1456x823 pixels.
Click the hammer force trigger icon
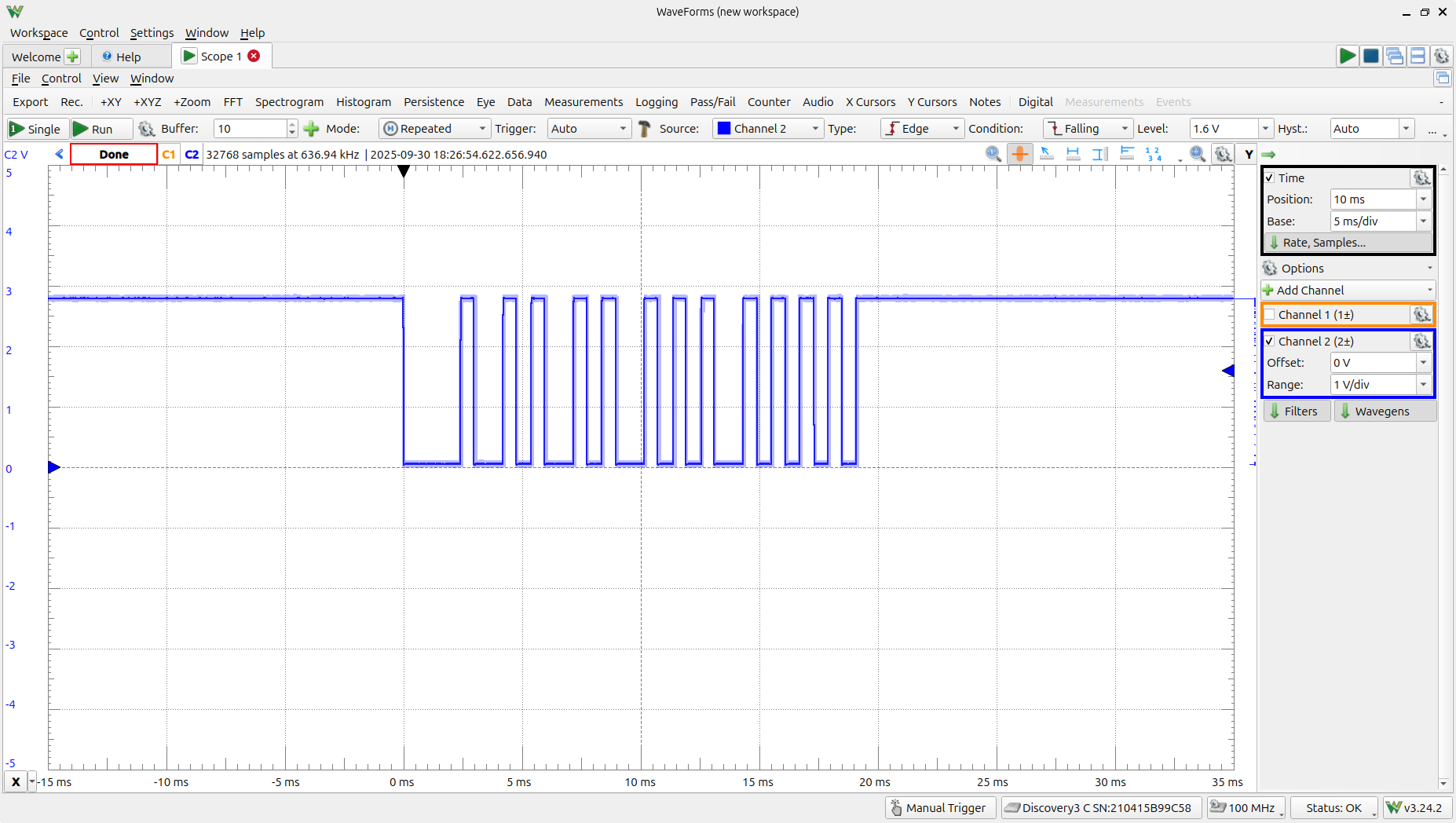click(645, 129)
